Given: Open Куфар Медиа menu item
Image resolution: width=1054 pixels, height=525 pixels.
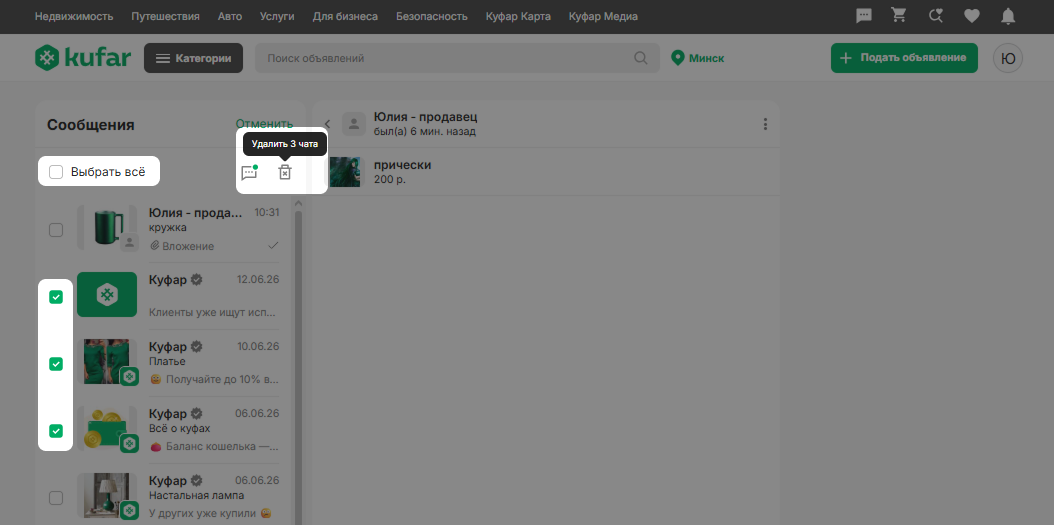Looking at the screenshot, I should coord(603,16).
